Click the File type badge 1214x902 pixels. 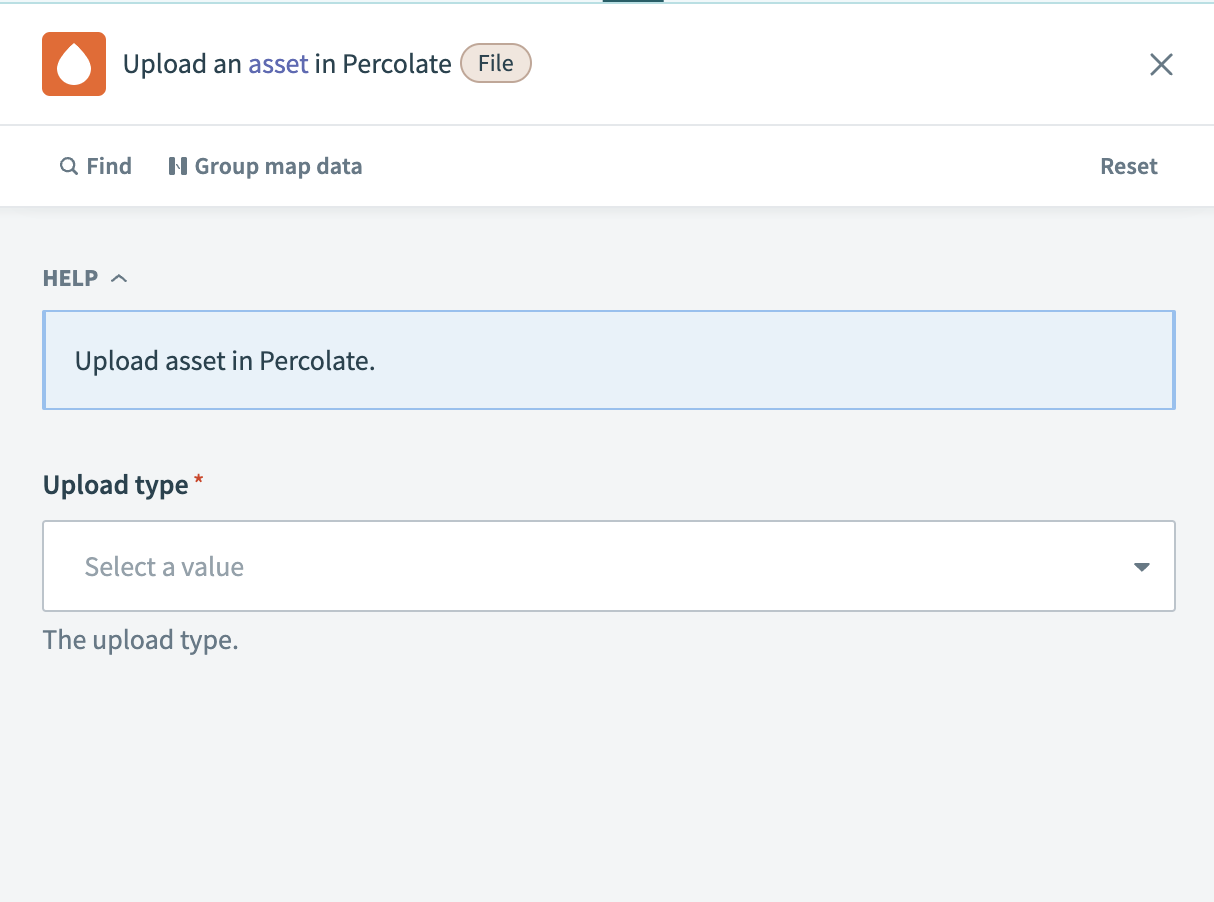pos(496,62)
